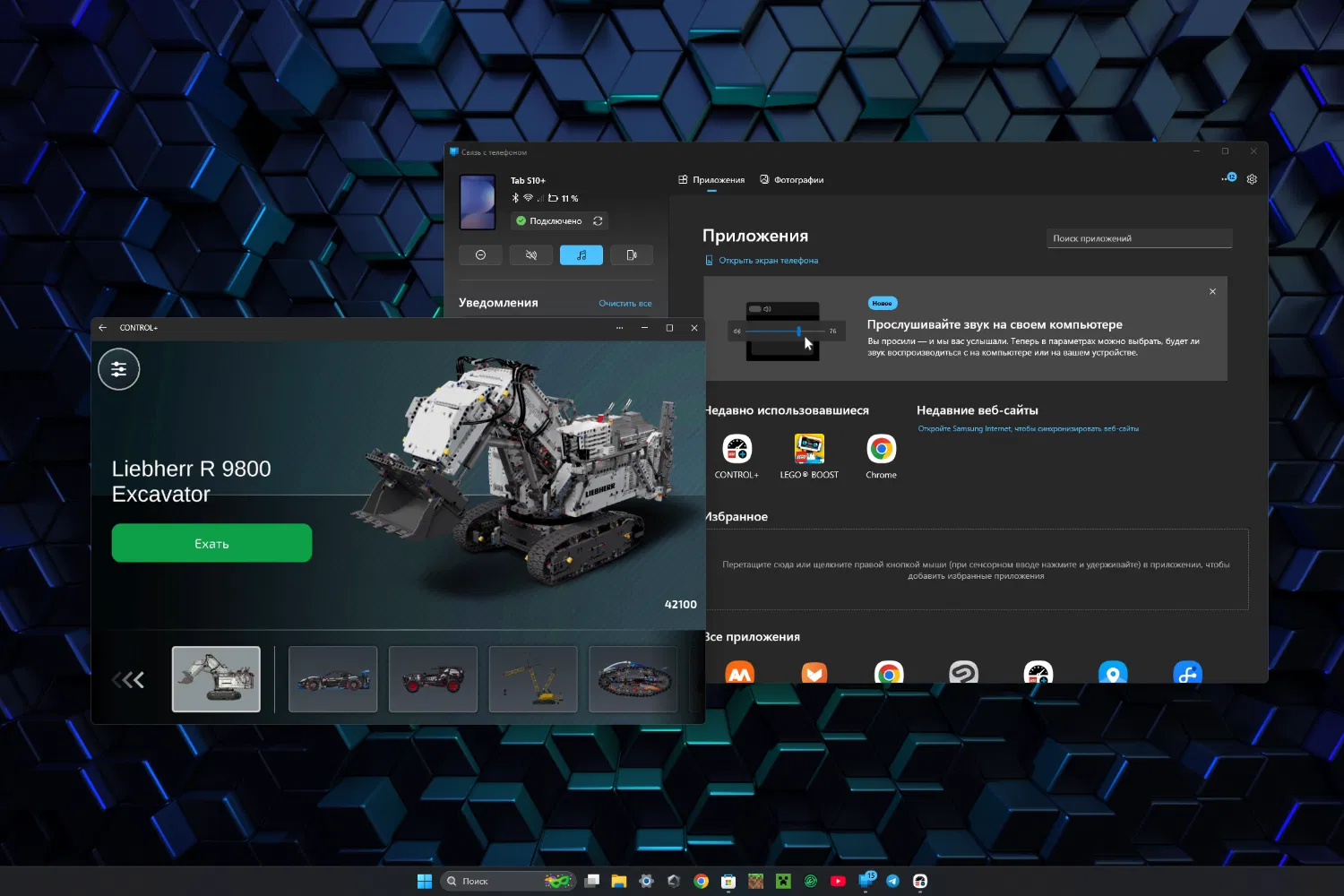The height and width of the screenshot is (896, 1344).
Task: Toggle Do Not Disturb in Phone Link
Action: 480,255
